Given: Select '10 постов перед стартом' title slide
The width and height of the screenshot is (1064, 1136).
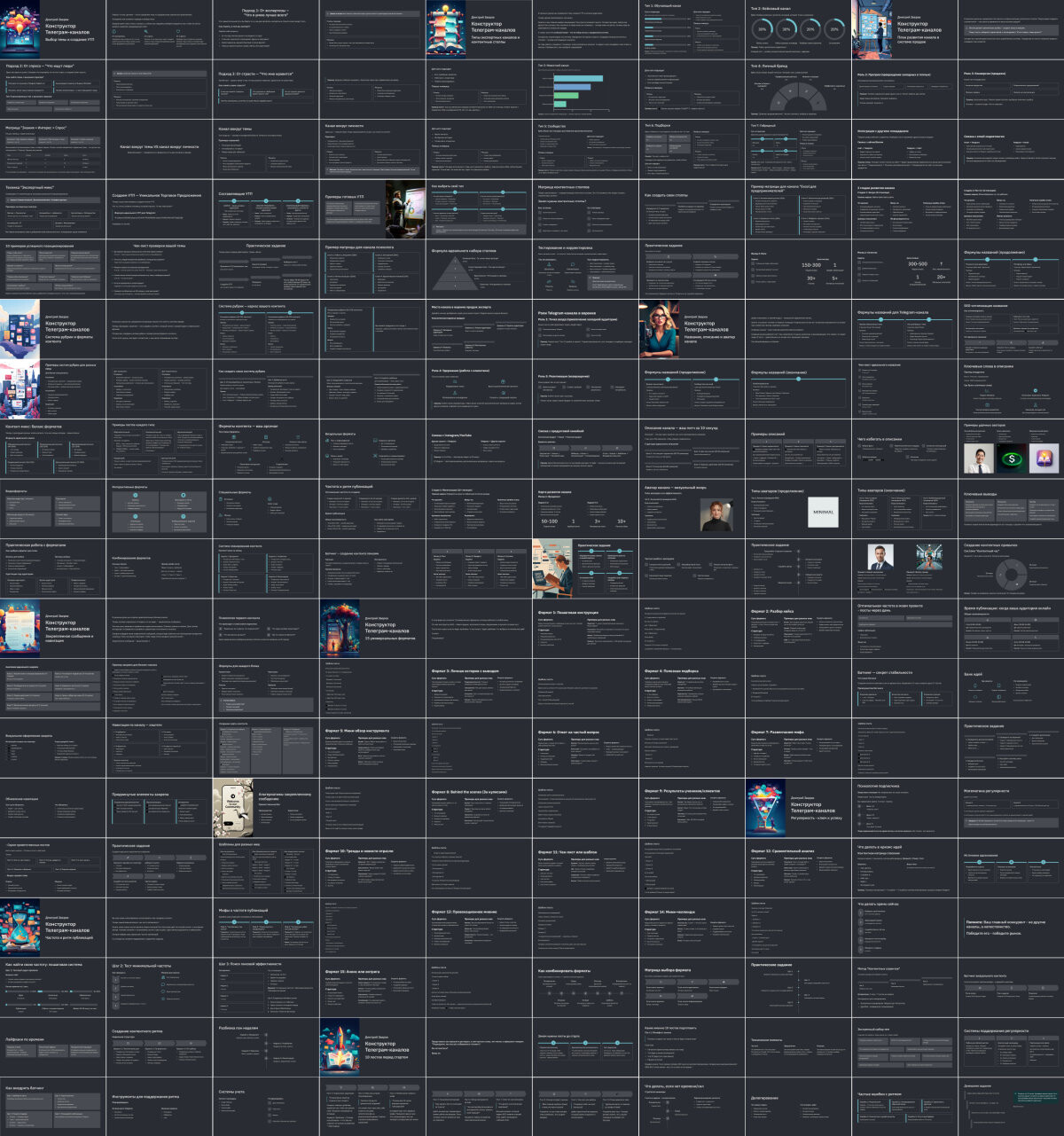Looking at the screenshot, I should (372, 1047).
